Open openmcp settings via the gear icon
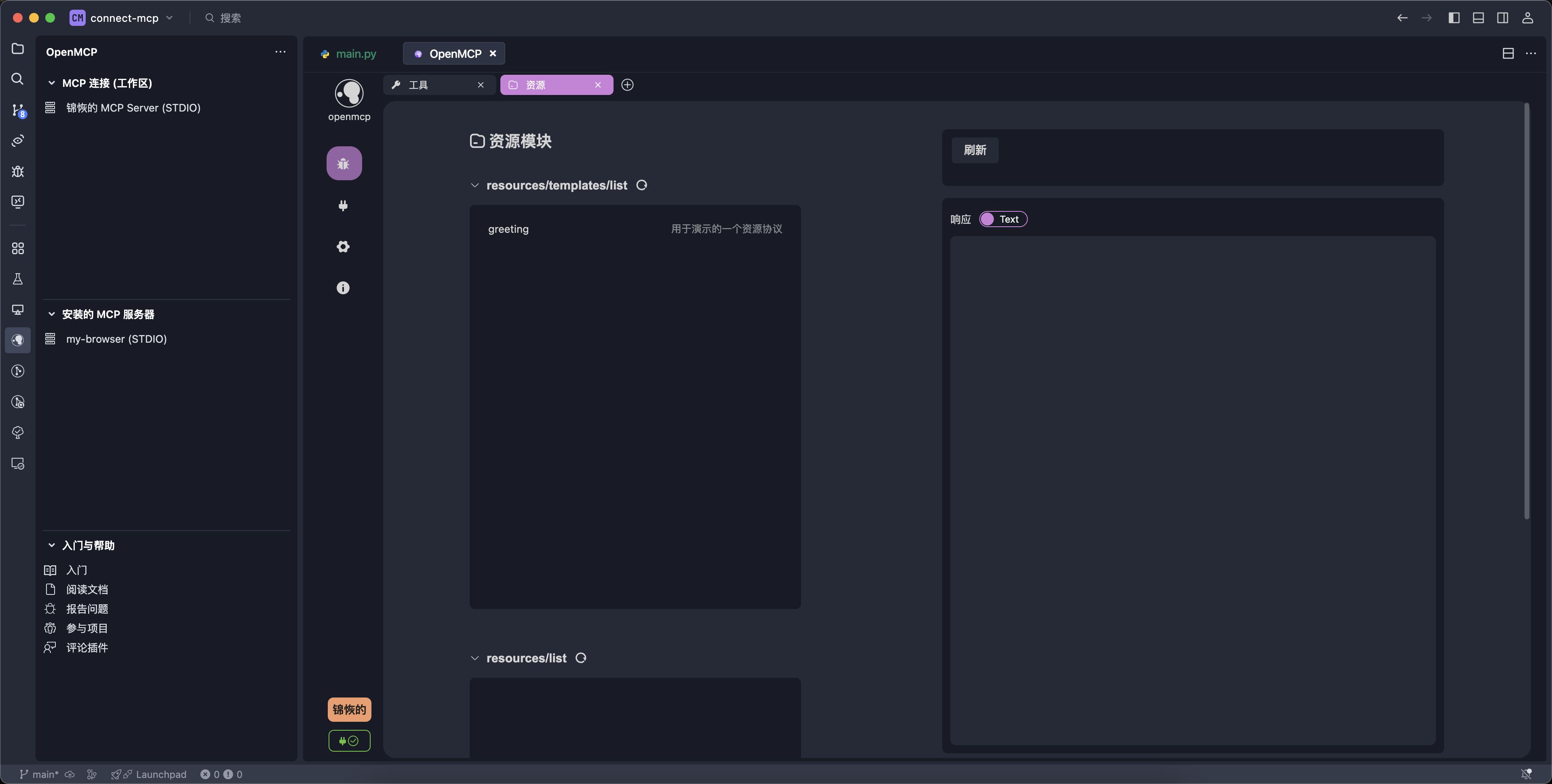1552x784 pixels. pos(344,247)
